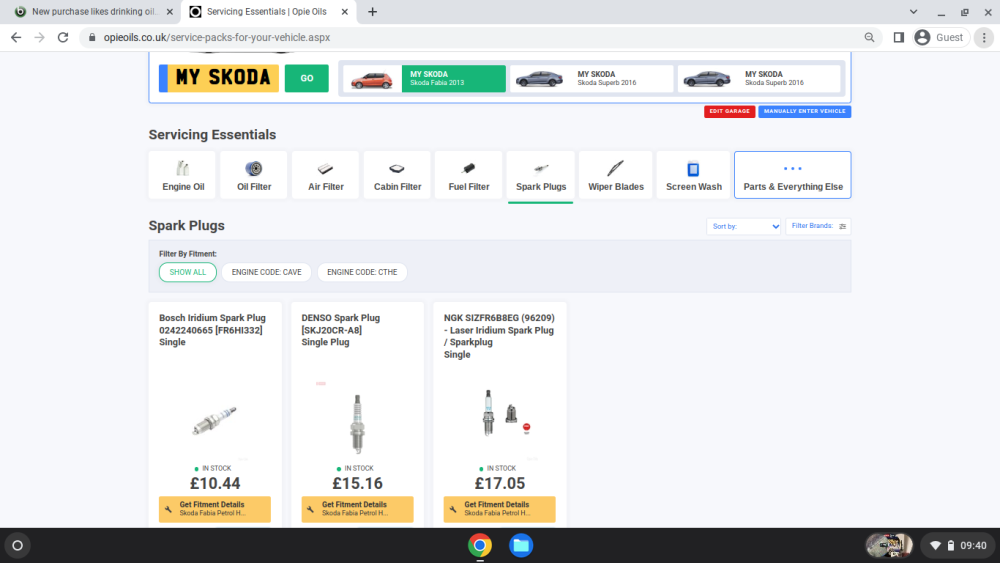Open the tab search chevron
This screenshot has width=1000, height=563.
pyautogui.click(x=913, y=11)
